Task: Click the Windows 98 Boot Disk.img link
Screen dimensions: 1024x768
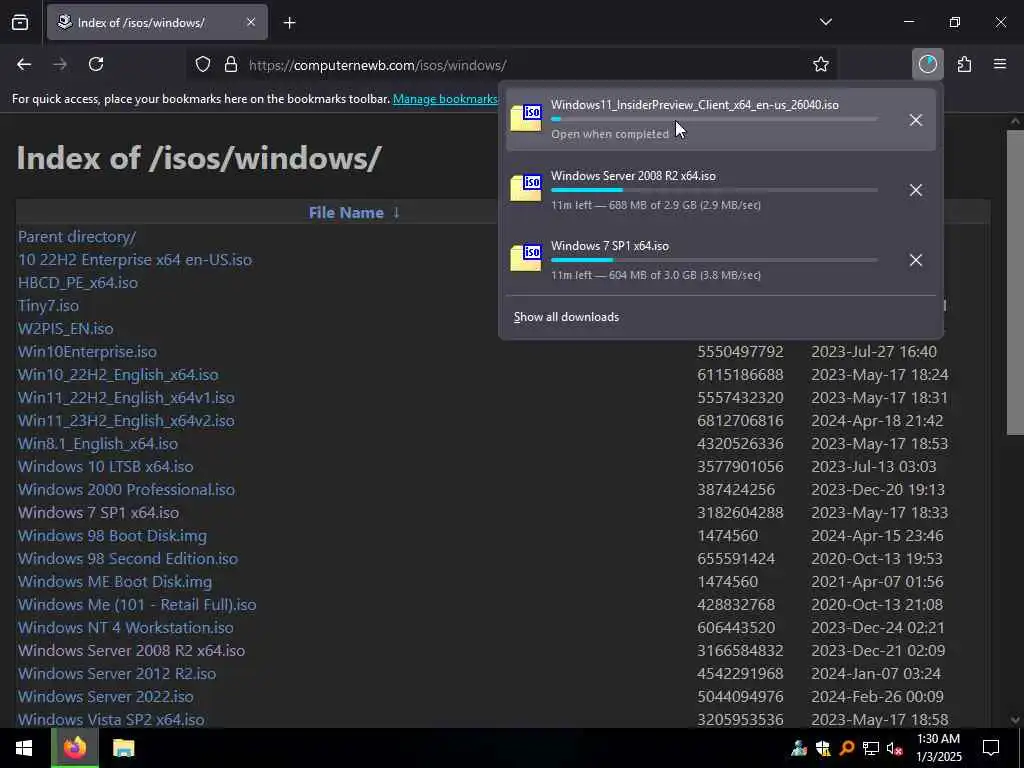Action: (x=112, y=536)
